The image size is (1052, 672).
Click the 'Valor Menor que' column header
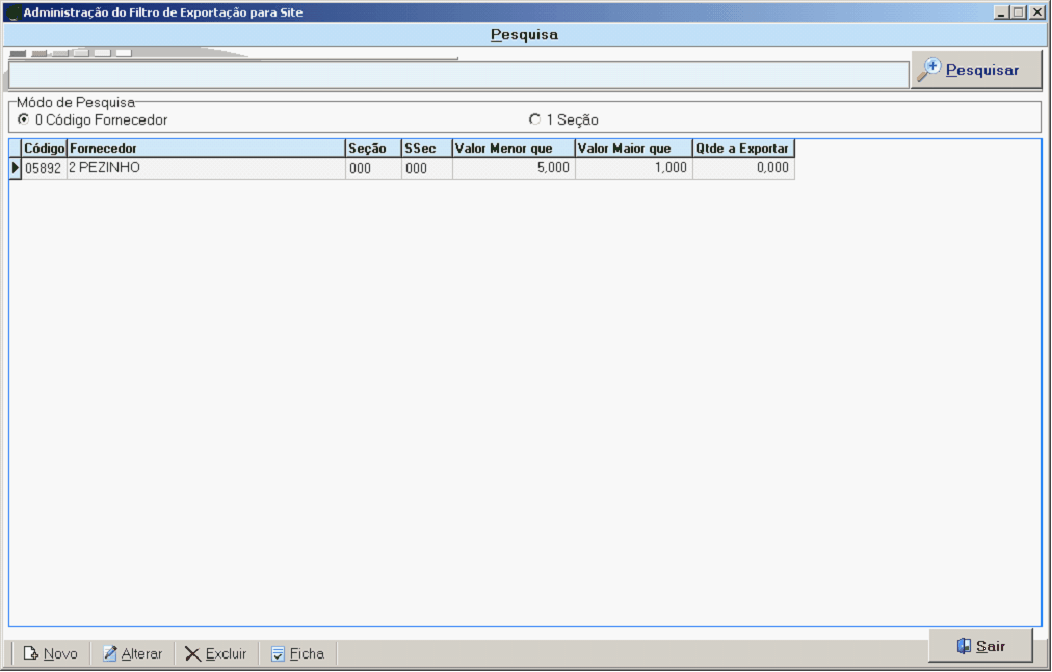click(x=513, y=148)
